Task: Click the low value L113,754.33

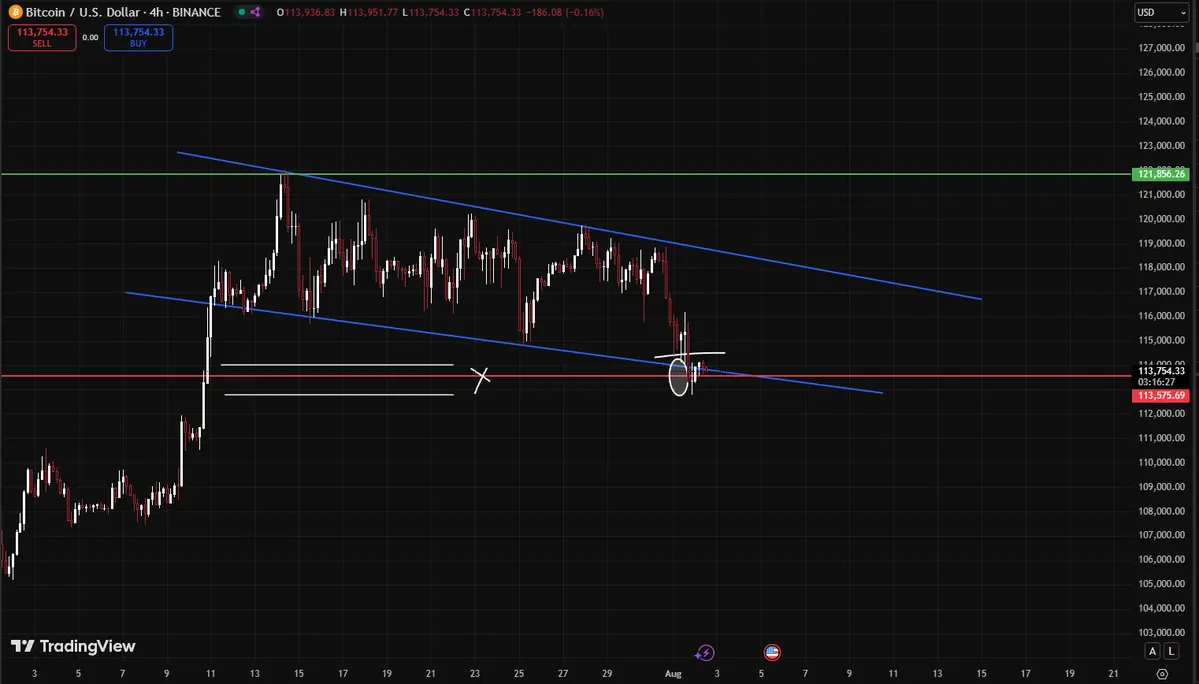Action: pos(431,12)
